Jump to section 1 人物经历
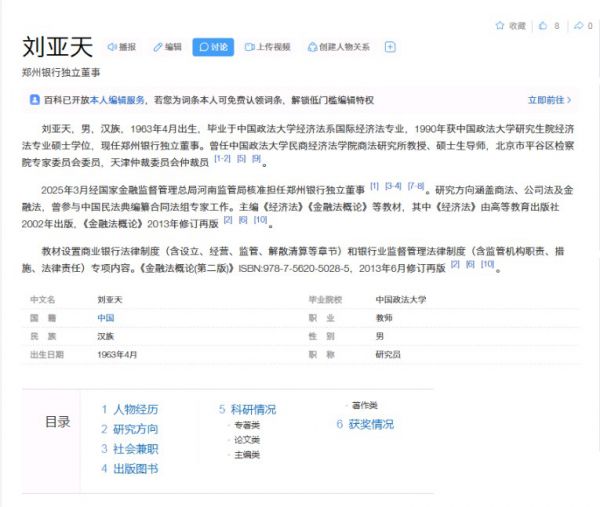Screen dimensions: 600x507 (129, 409)
